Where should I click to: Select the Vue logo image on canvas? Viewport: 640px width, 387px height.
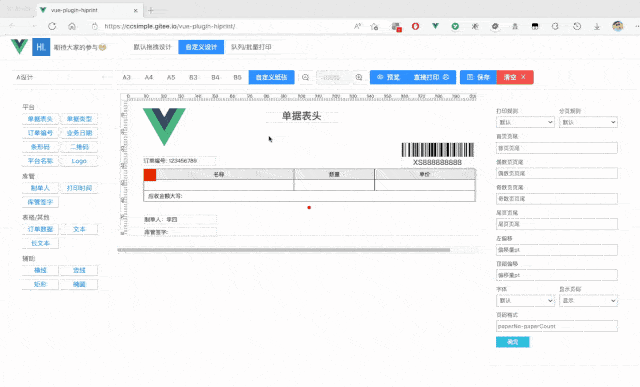click(x=164, y=127)
